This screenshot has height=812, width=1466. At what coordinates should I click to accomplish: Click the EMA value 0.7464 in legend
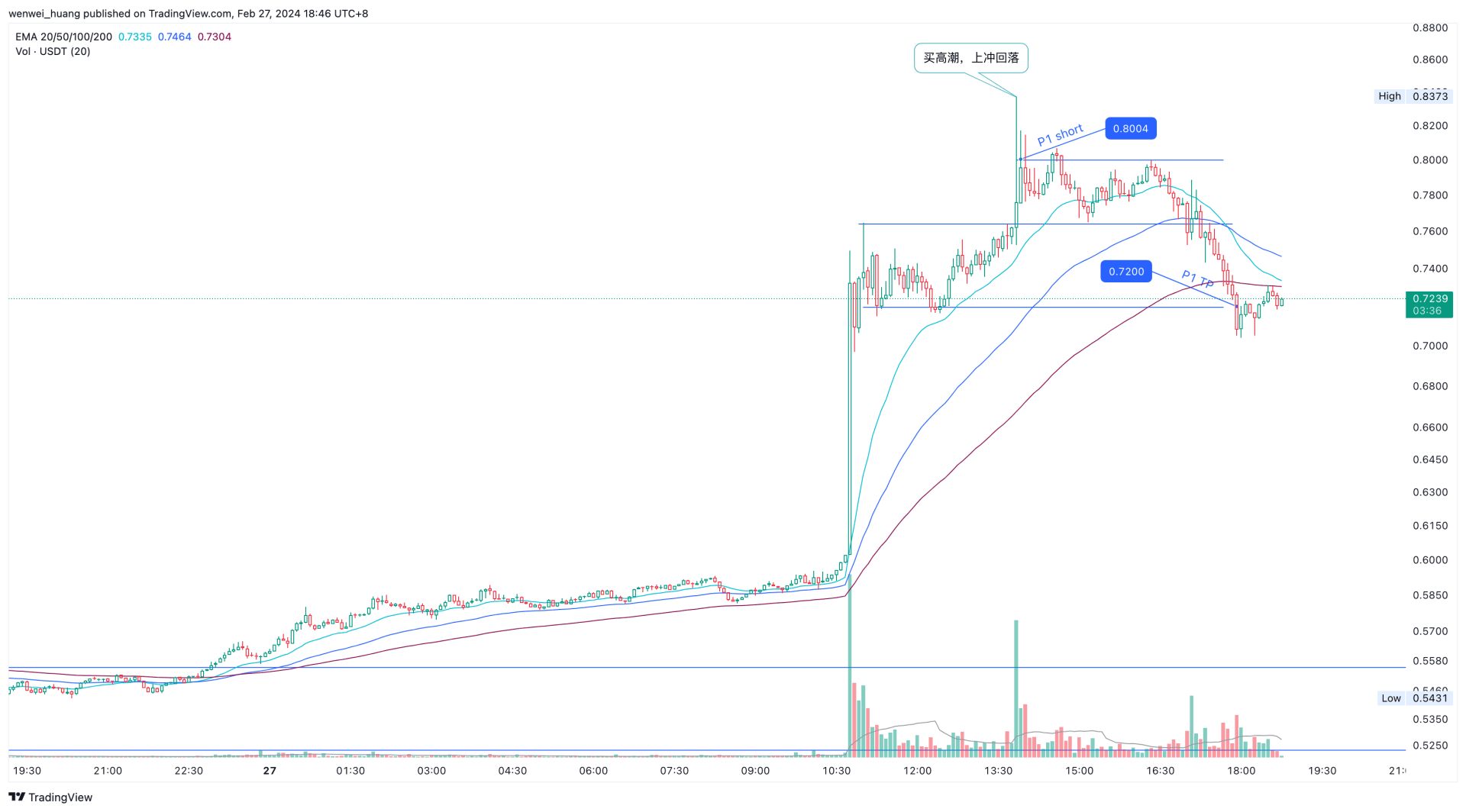tap(175, 37)
